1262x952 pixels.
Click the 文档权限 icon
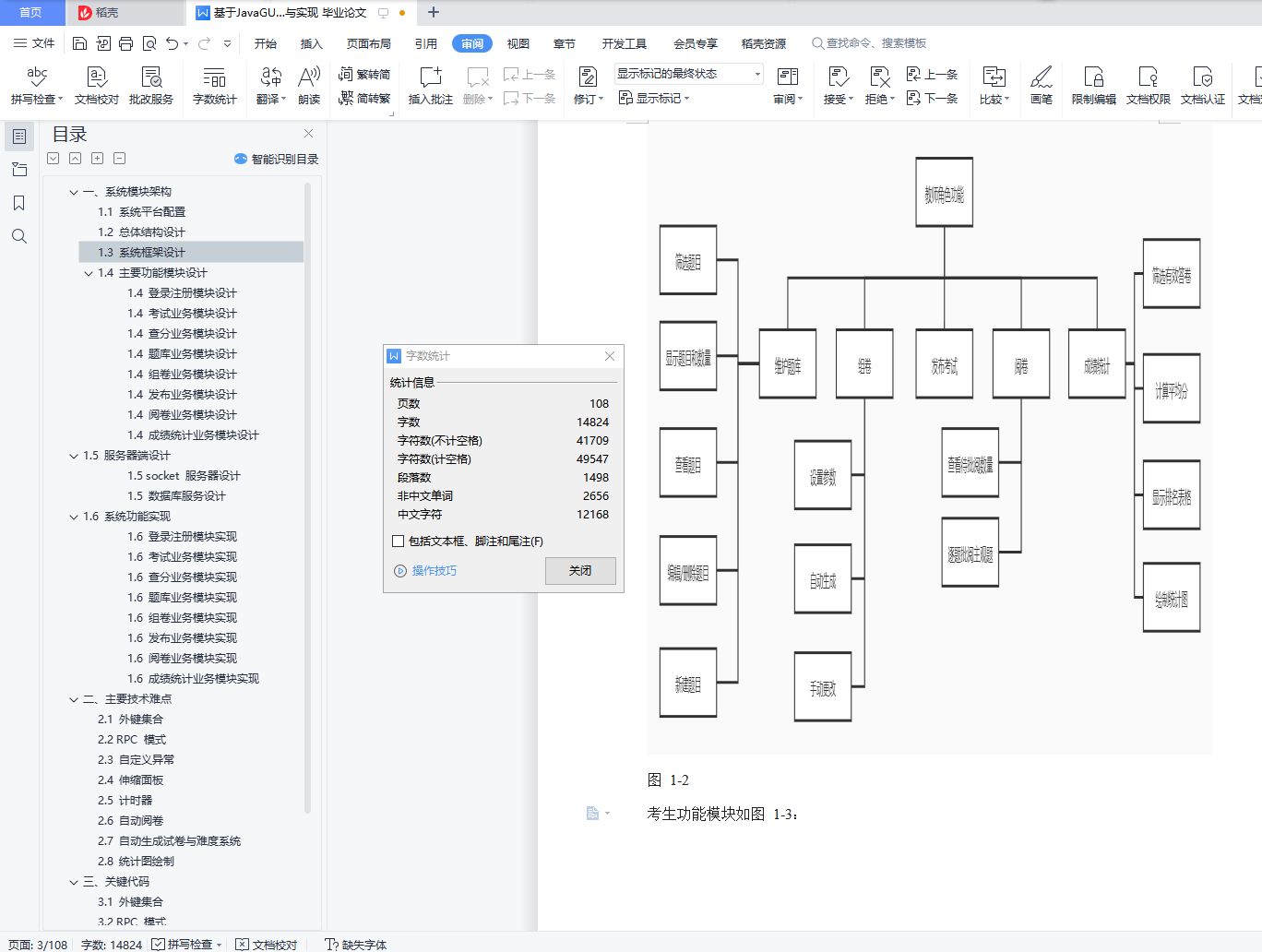point(1149,86)
